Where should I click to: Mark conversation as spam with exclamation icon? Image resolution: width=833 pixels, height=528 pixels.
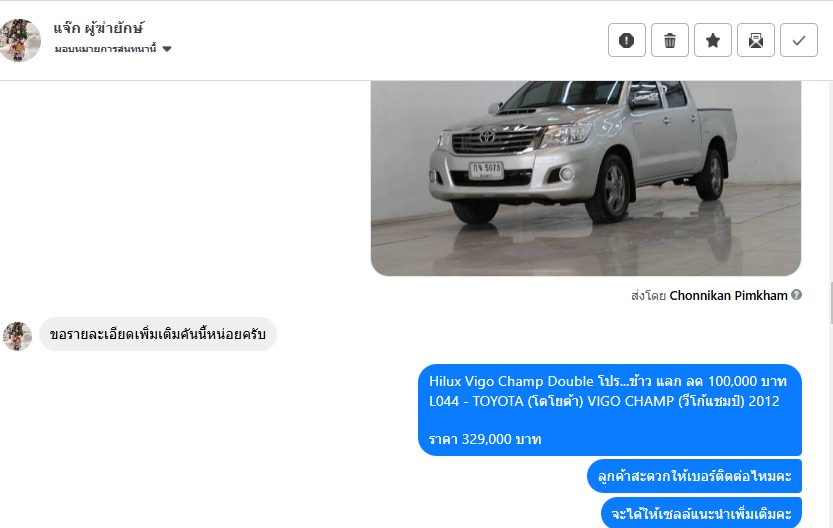point(626,40)
